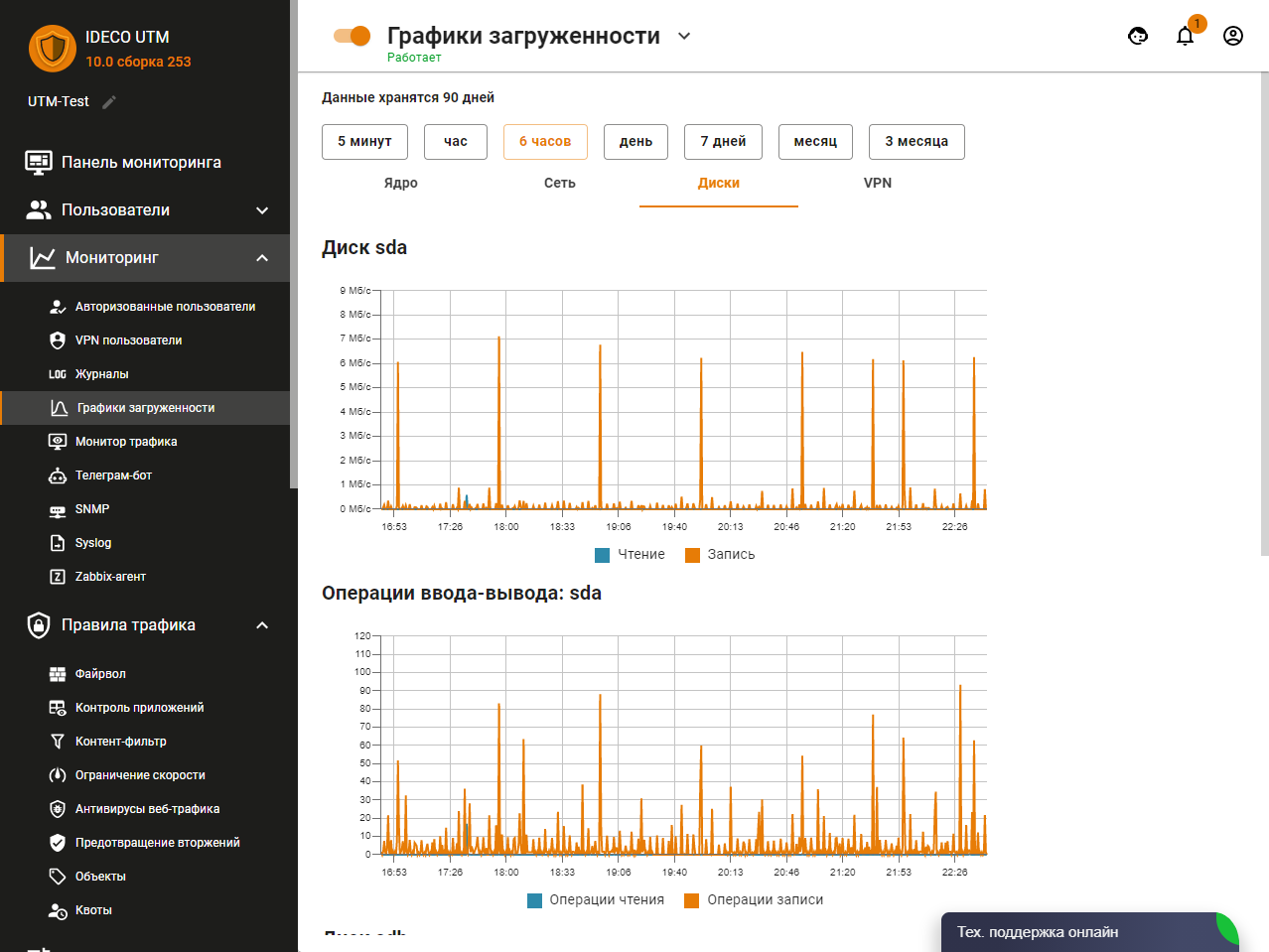Screen dimensions: 1269x952
Task: Click the monitoring panel screen icon
Action: pyautogui.click(x=39, y=162)
